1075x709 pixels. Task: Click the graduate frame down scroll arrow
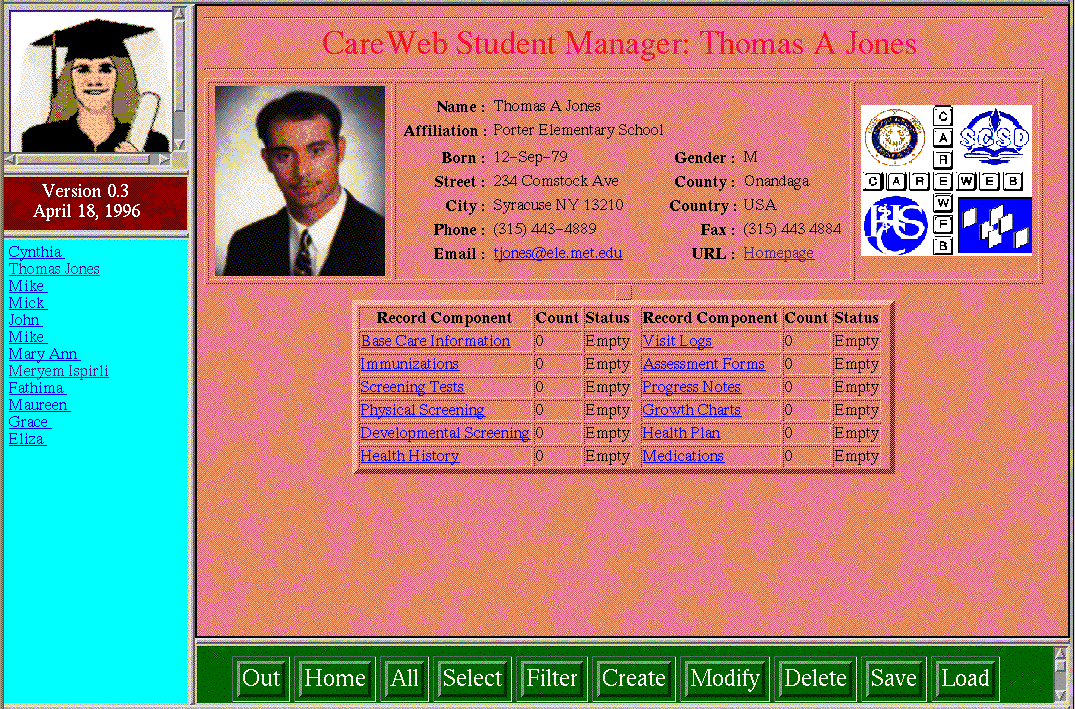point(179,145)
